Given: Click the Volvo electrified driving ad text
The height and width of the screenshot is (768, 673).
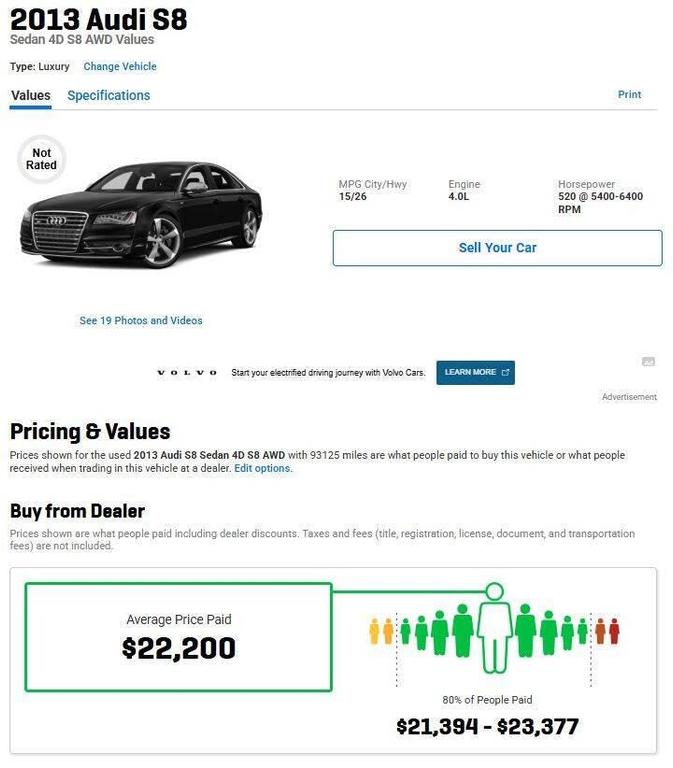Looking at the screenshot, I should click(328, 373).
